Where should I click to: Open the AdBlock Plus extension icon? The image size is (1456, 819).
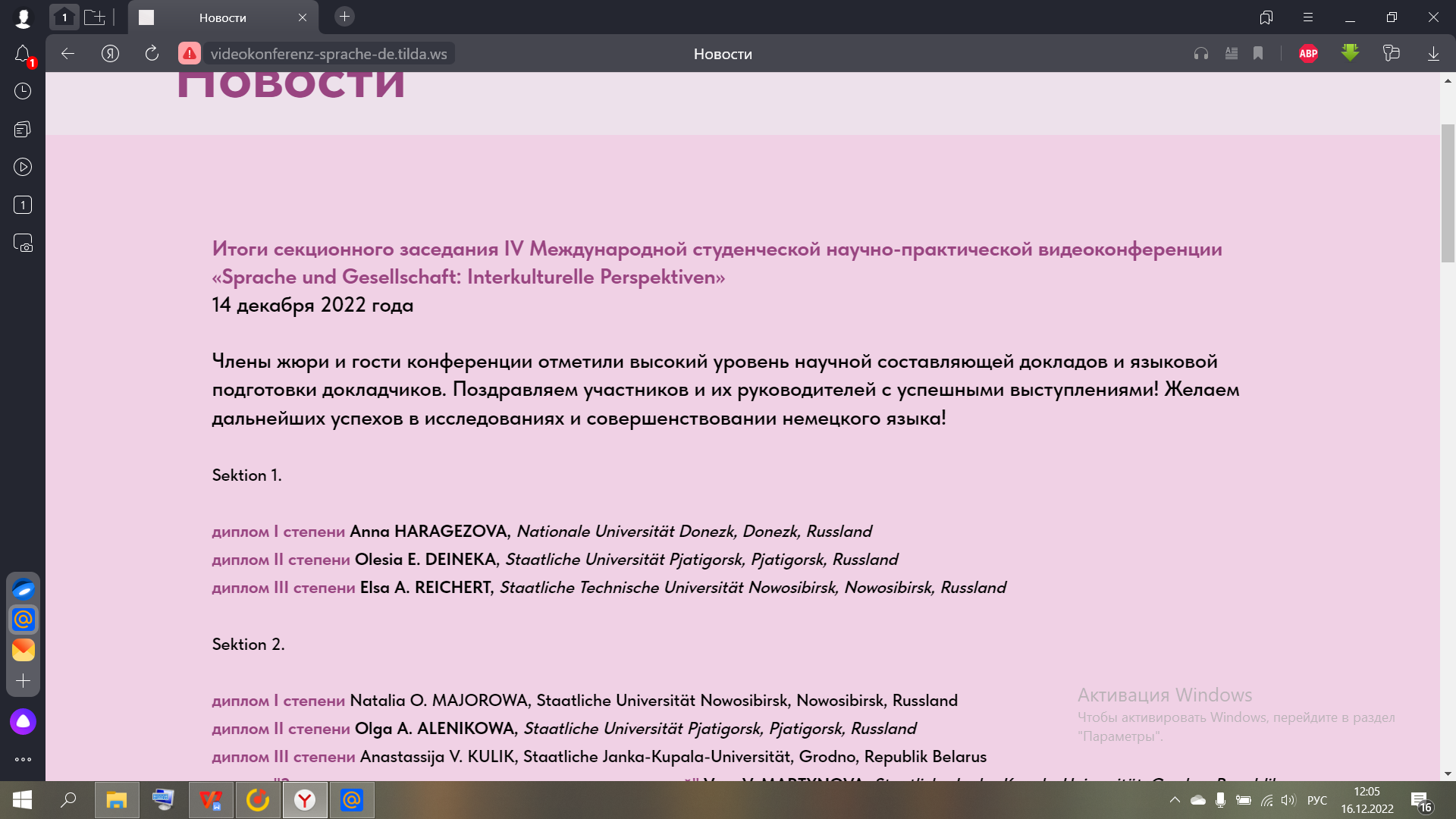1308,54
